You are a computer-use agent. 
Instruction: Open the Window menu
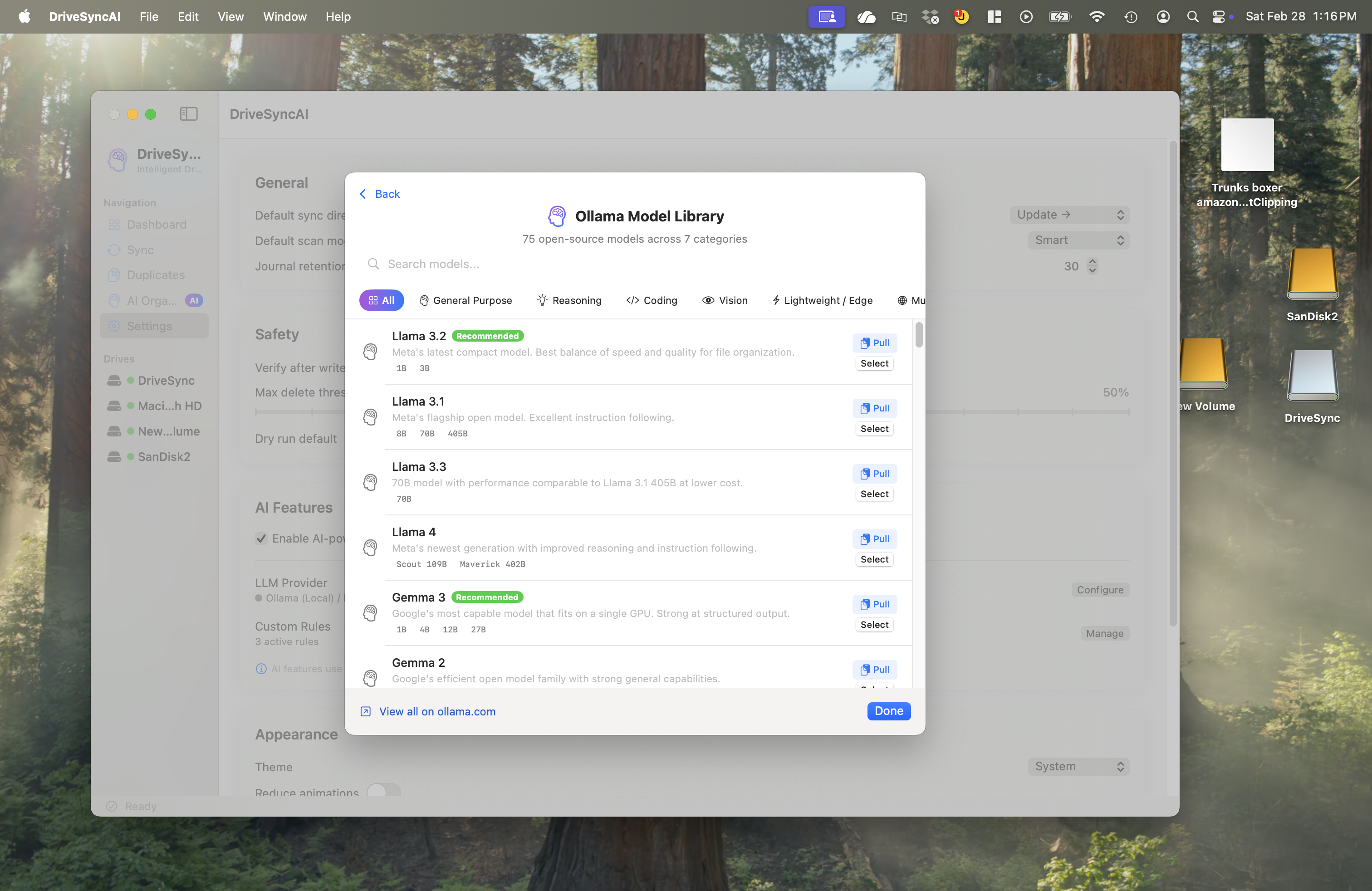(x=285, y=17)
